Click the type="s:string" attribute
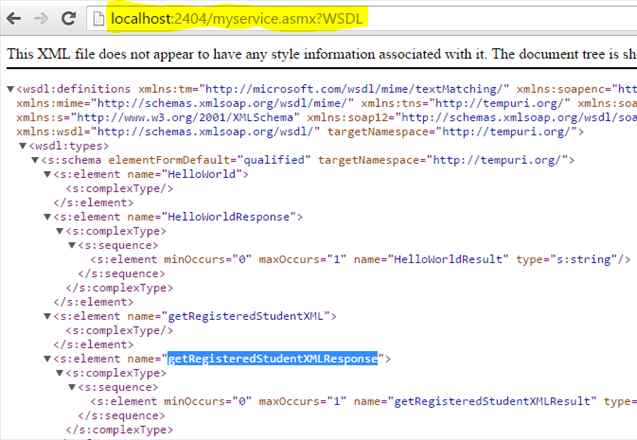 click(567, 260)
